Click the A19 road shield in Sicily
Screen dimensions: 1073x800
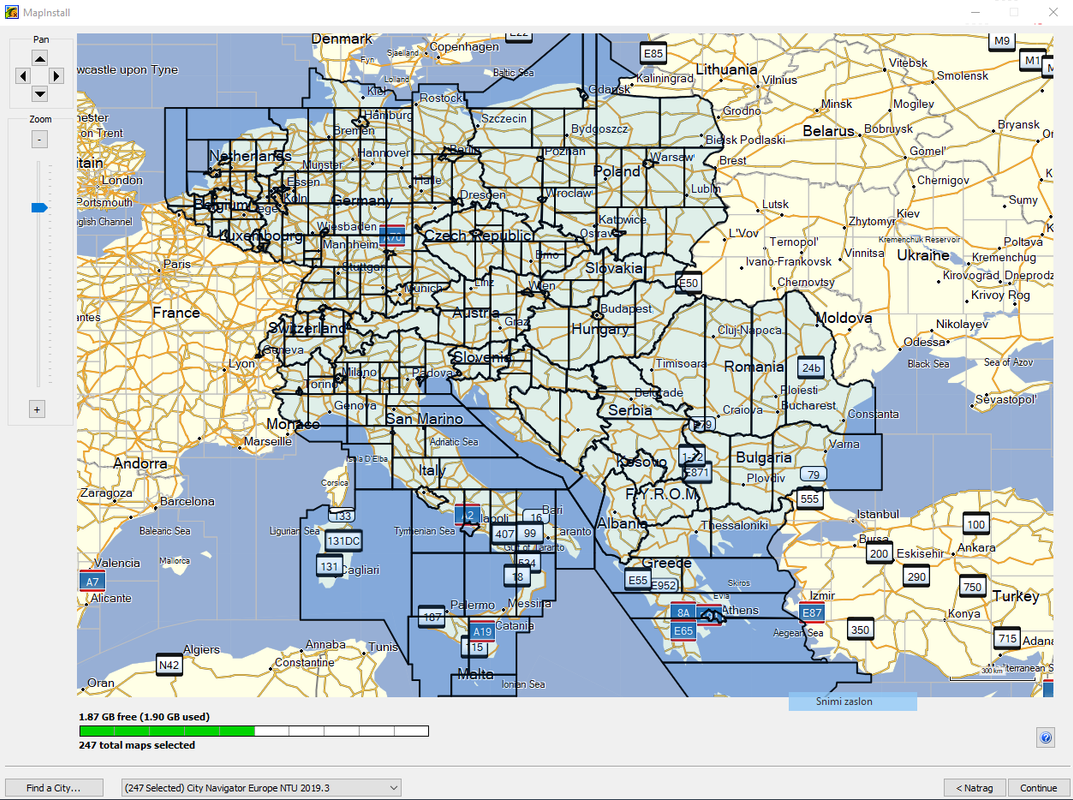(x=482, y=631)
